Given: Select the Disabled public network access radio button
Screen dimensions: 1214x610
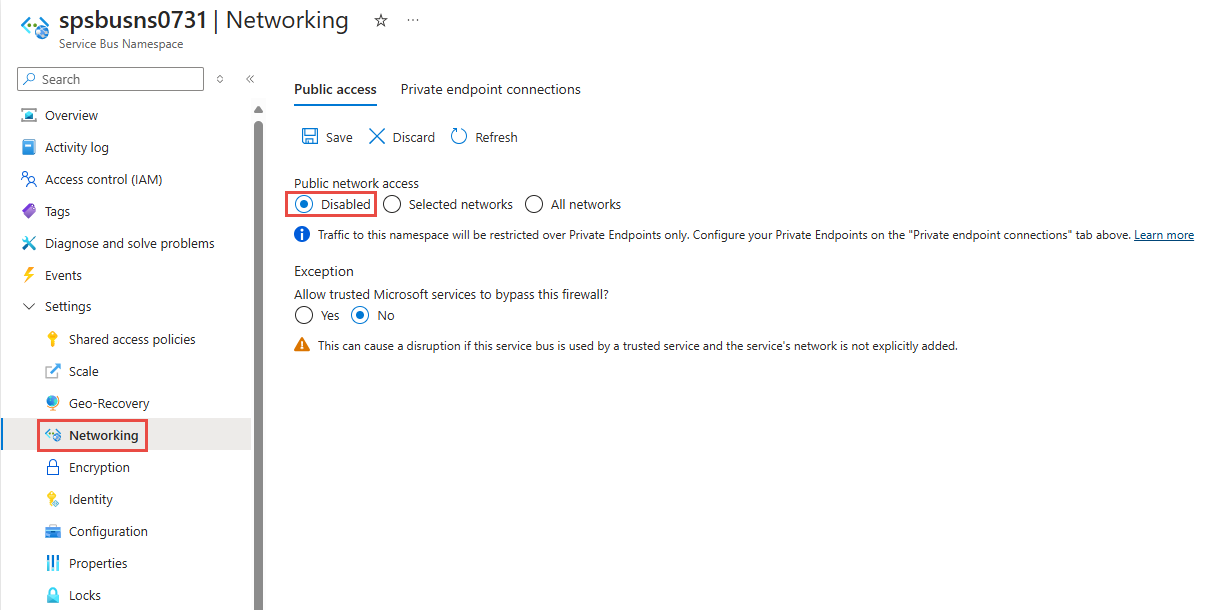Looking at the screenshot, I should pyautogui.click(x=303, y=203).
